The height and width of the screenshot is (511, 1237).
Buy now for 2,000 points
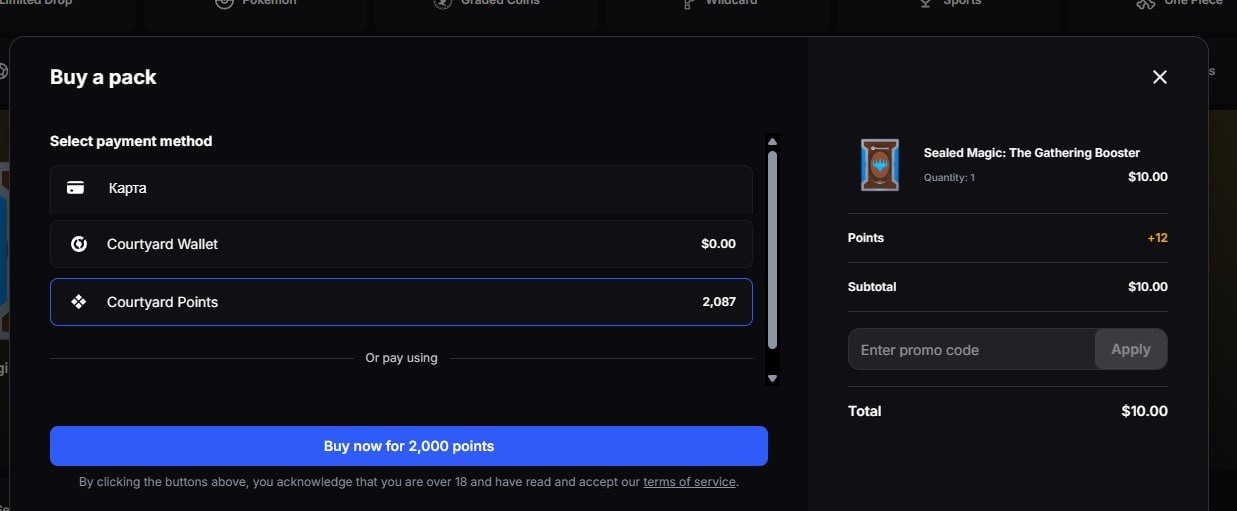[409, 446]
